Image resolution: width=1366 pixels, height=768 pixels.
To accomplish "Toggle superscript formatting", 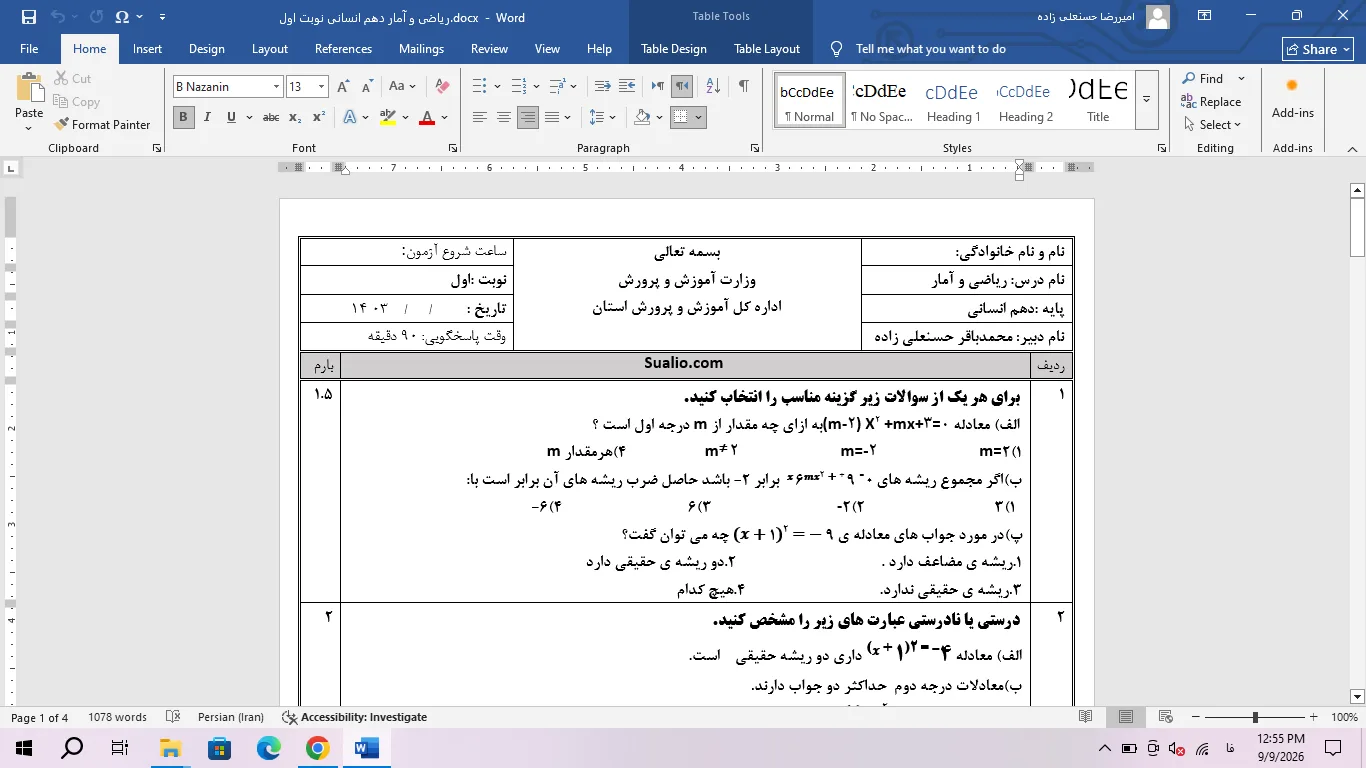I will 318,117.
